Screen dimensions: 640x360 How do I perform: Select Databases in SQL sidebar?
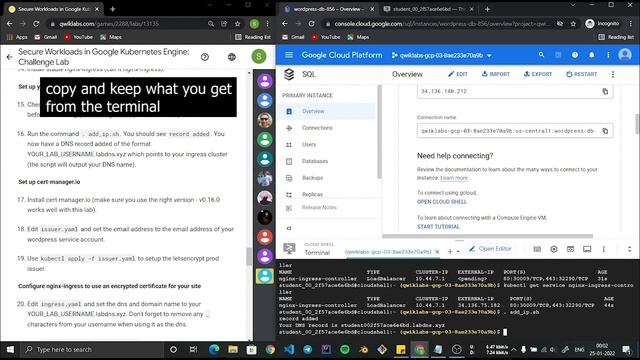327,161
